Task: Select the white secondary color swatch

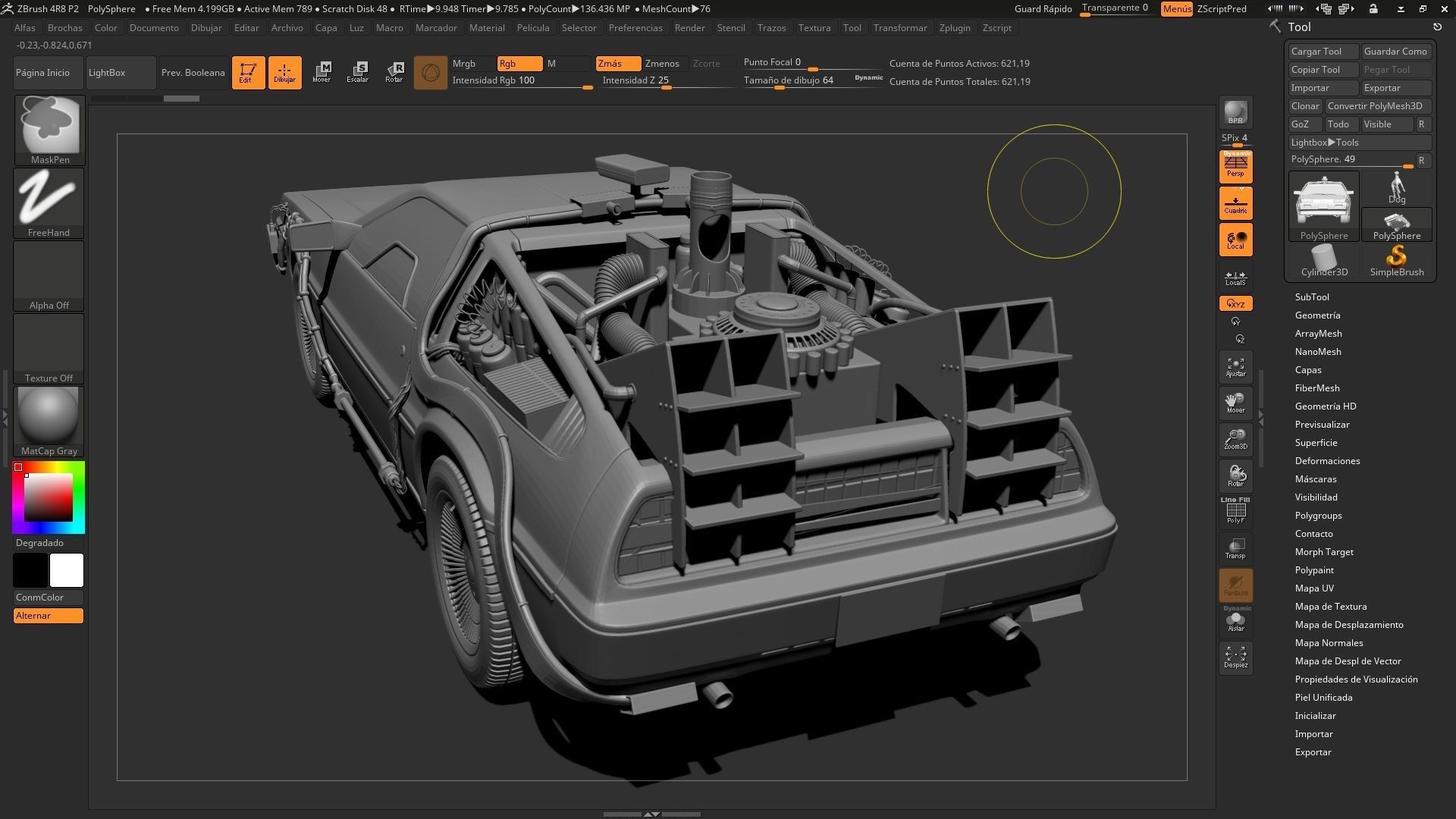Action: click(x=67, y=570)
